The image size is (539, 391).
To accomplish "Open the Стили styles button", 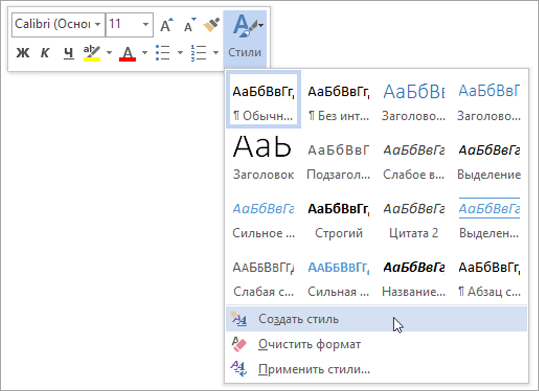I will tap(245, 39).
